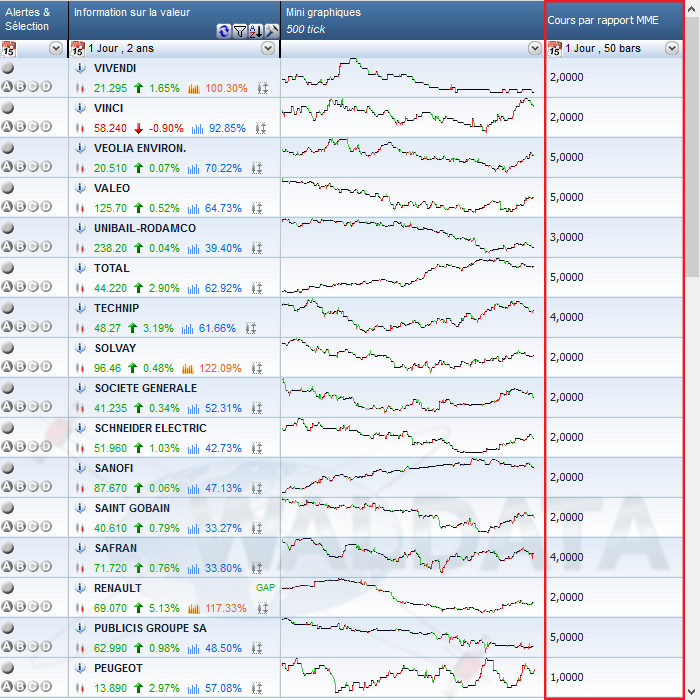The height and width of the screenshot is (700, 700).
Task: Click the chart icon at end of SAFRAN row
Action: (257, 568)
